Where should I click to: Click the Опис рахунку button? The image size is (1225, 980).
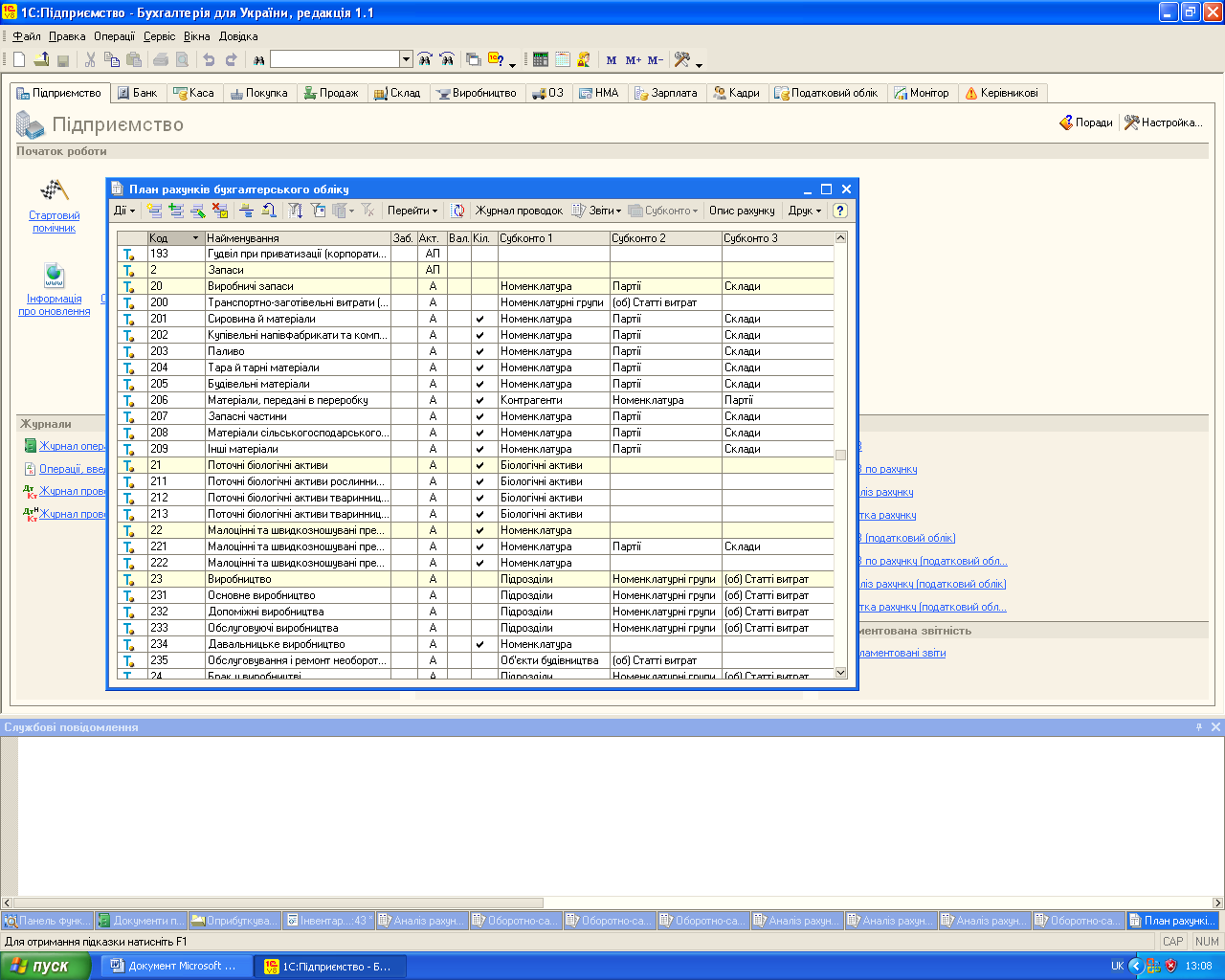click(742, 211)
